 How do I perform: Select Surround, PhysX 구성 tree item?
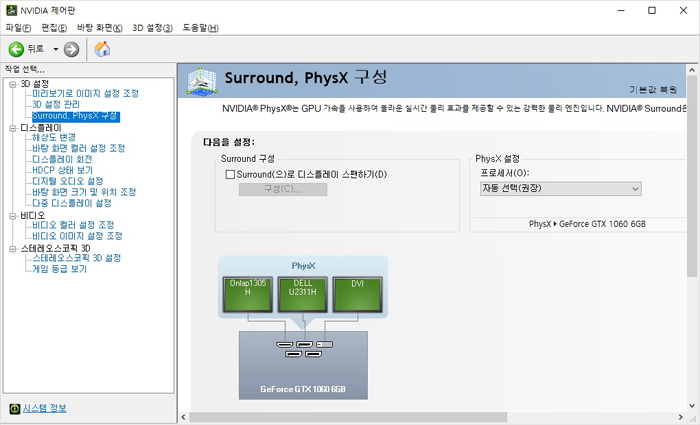point(75,116)
